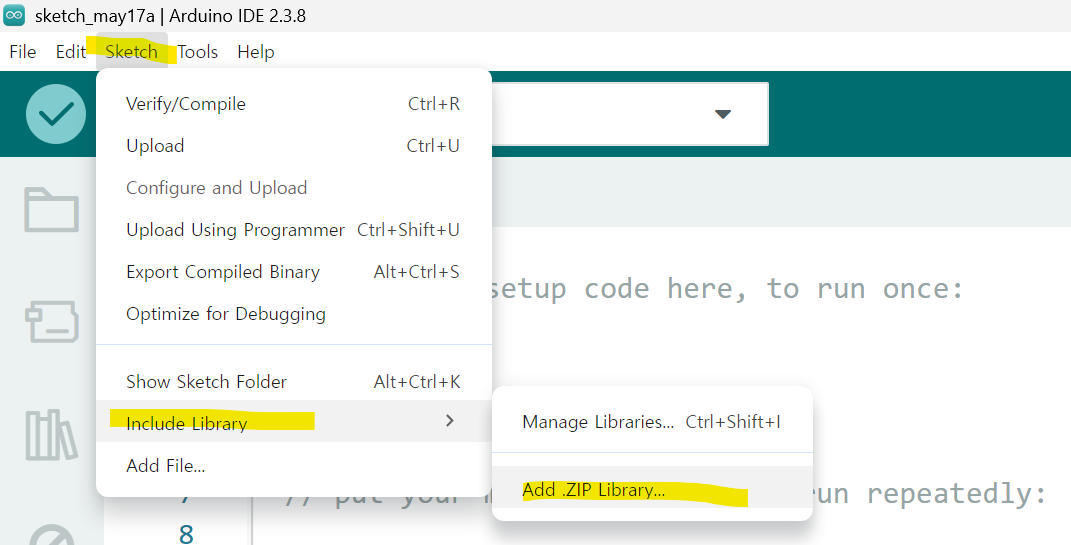Open the Library Manager books icon
1071x545 pixels.
[x=51, y=434]
